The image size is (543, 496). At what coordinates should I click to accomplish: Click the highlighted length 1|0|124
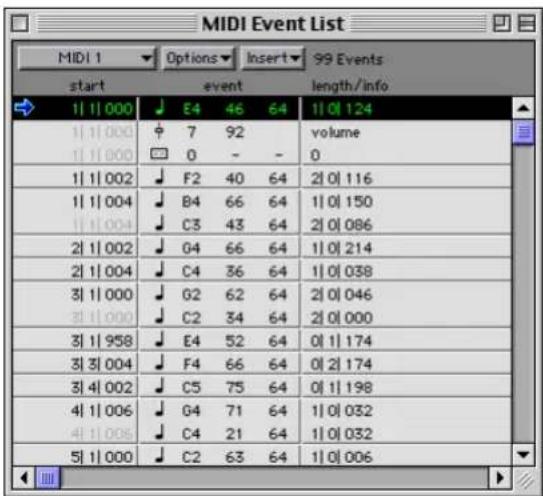pyautogui.click(x=341, y=109)
